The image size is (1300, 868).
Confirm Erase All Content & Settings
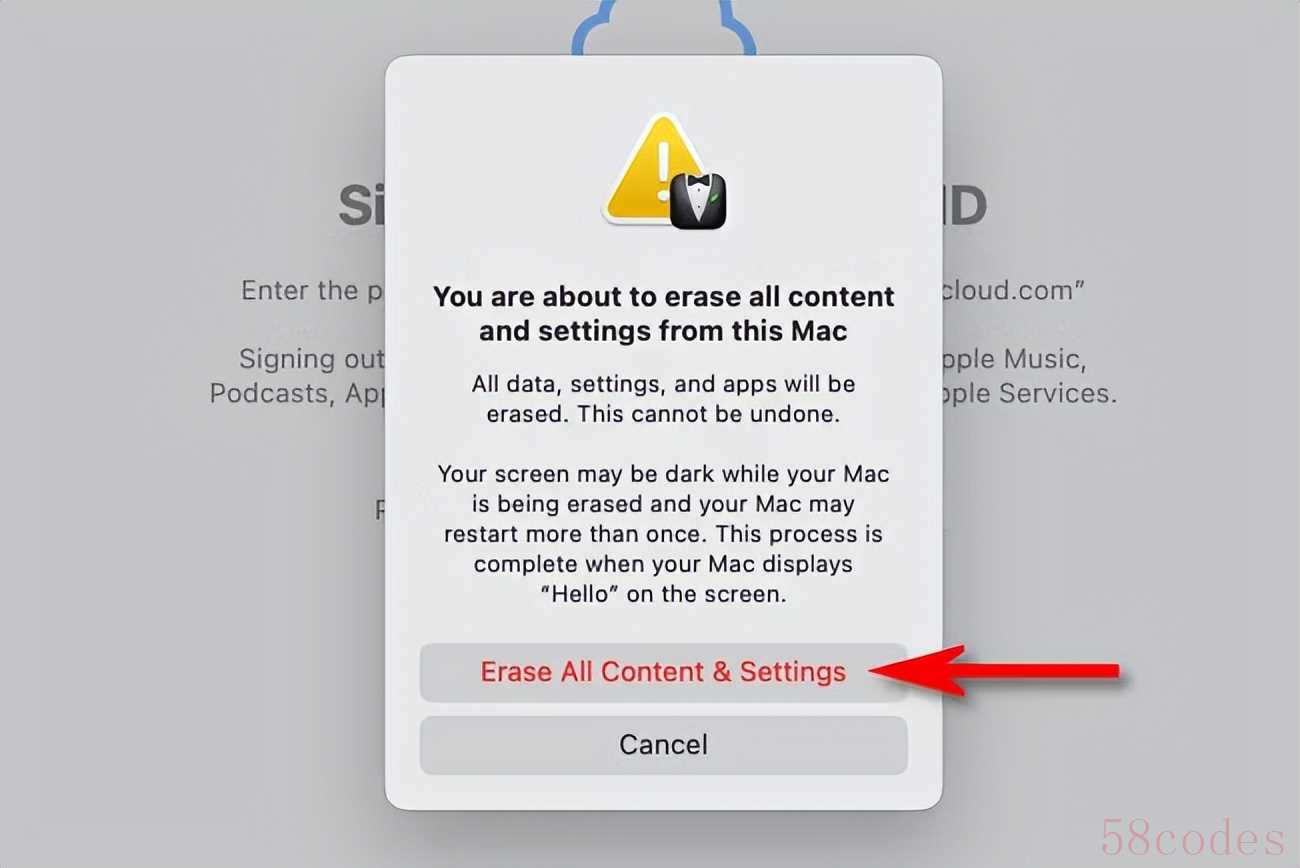pos(663,672)
